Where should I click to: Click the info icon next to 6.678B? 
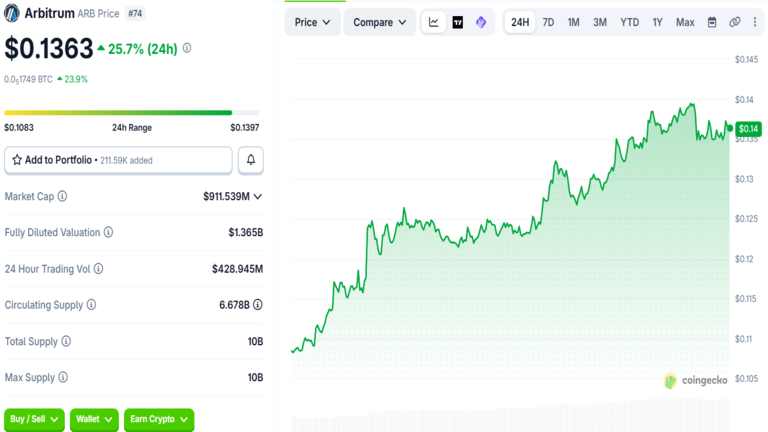[x=258, y=305]
